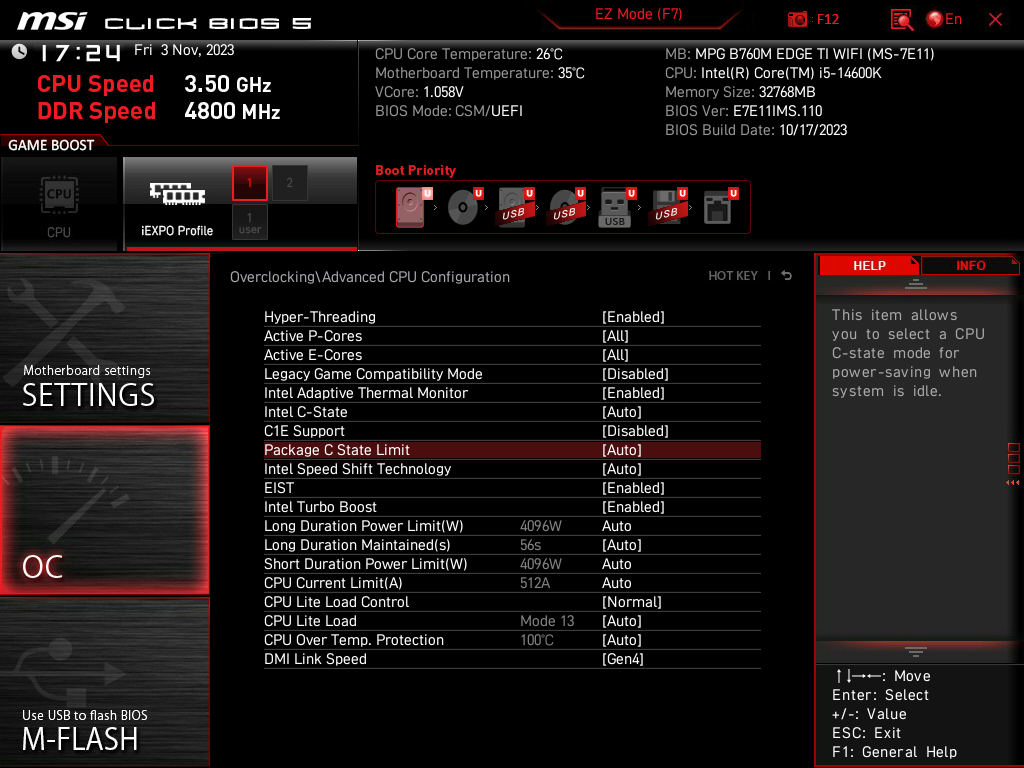Edit CPU Current Limit(A) value
Image resolution: width=1024 pixels, height=768 pixels.
click(512, 583)
